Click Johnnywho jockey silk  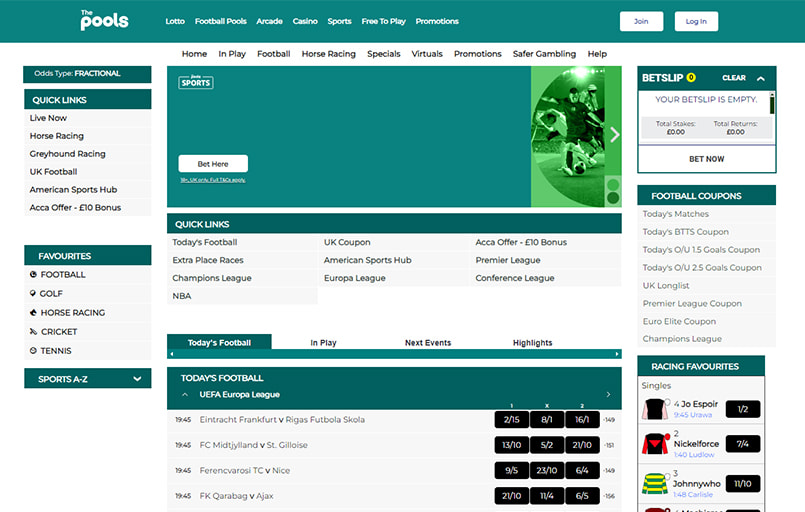coord(655,483)
